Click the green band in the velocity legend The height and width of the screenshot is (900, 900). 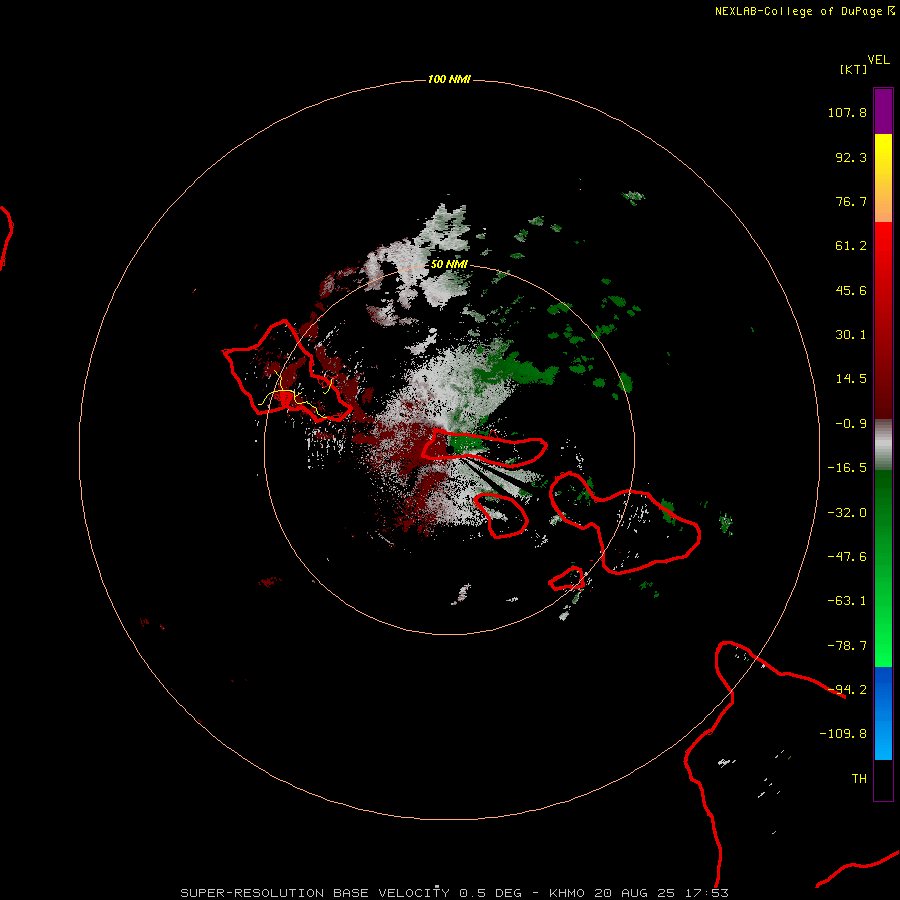883,568
